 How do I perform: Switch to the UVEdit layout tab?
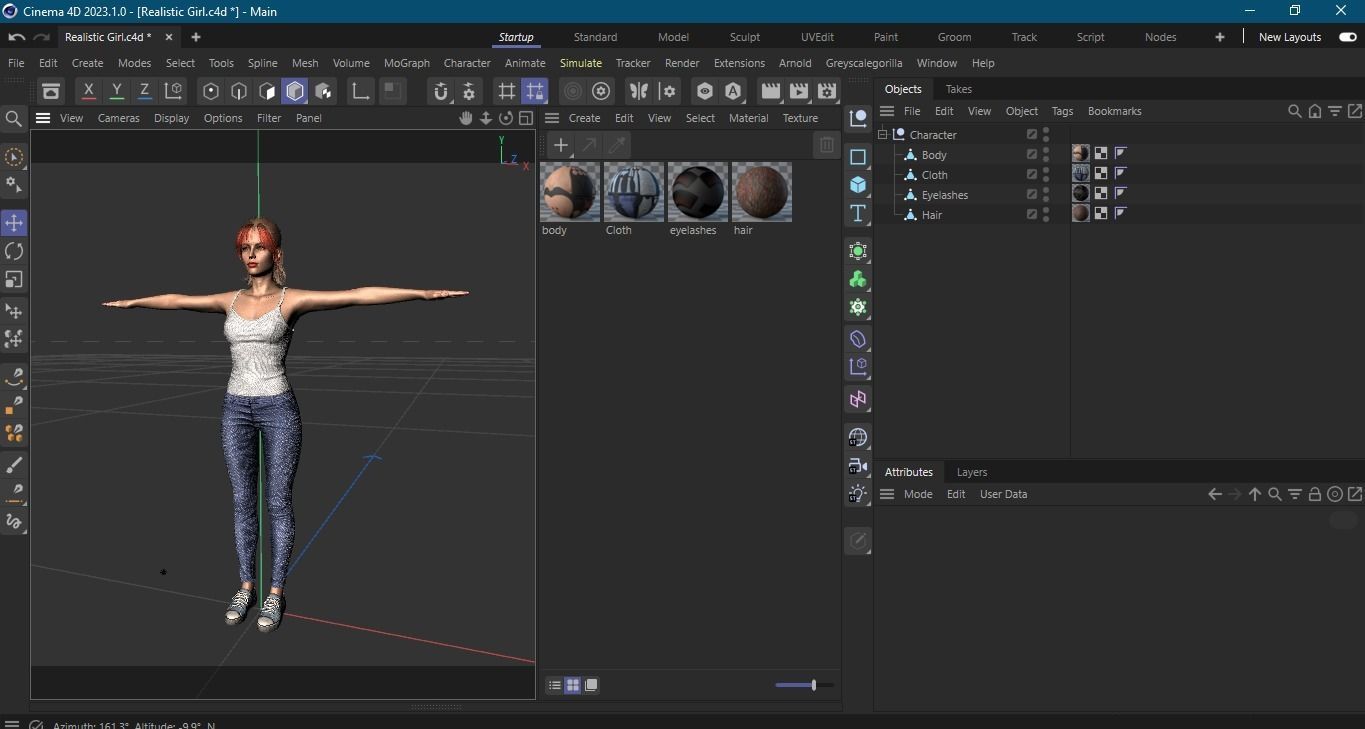817,37
